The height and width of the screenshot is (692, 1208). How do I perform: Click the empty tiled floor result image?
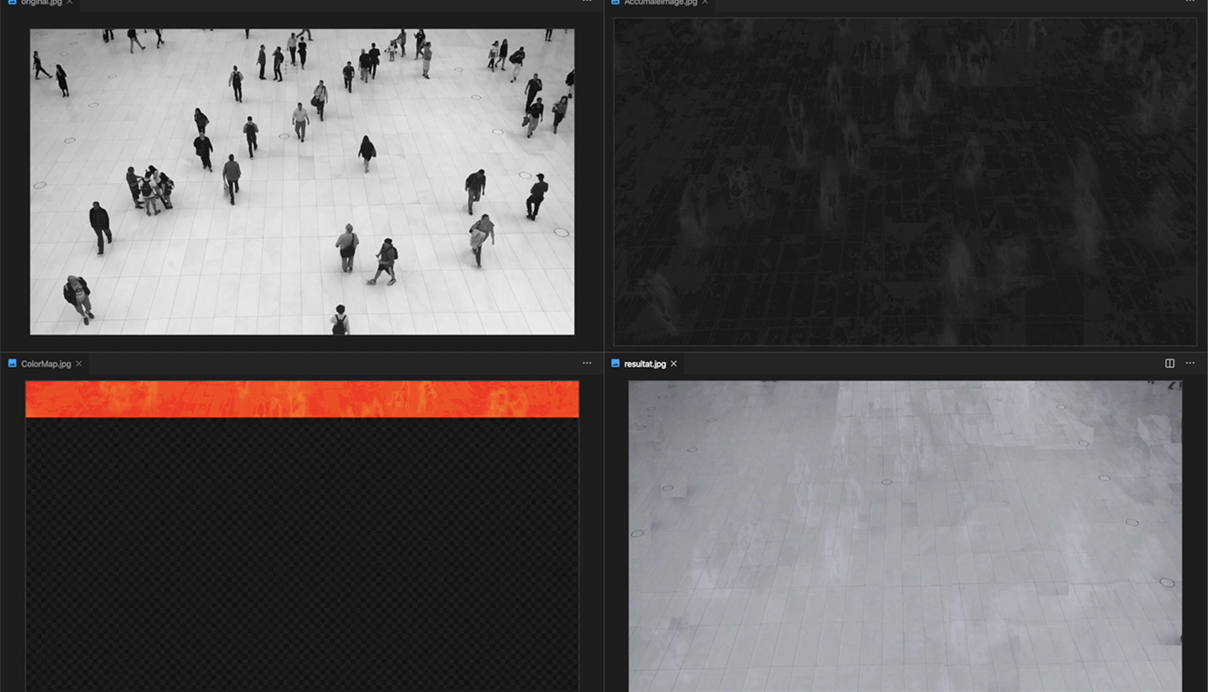905,536
